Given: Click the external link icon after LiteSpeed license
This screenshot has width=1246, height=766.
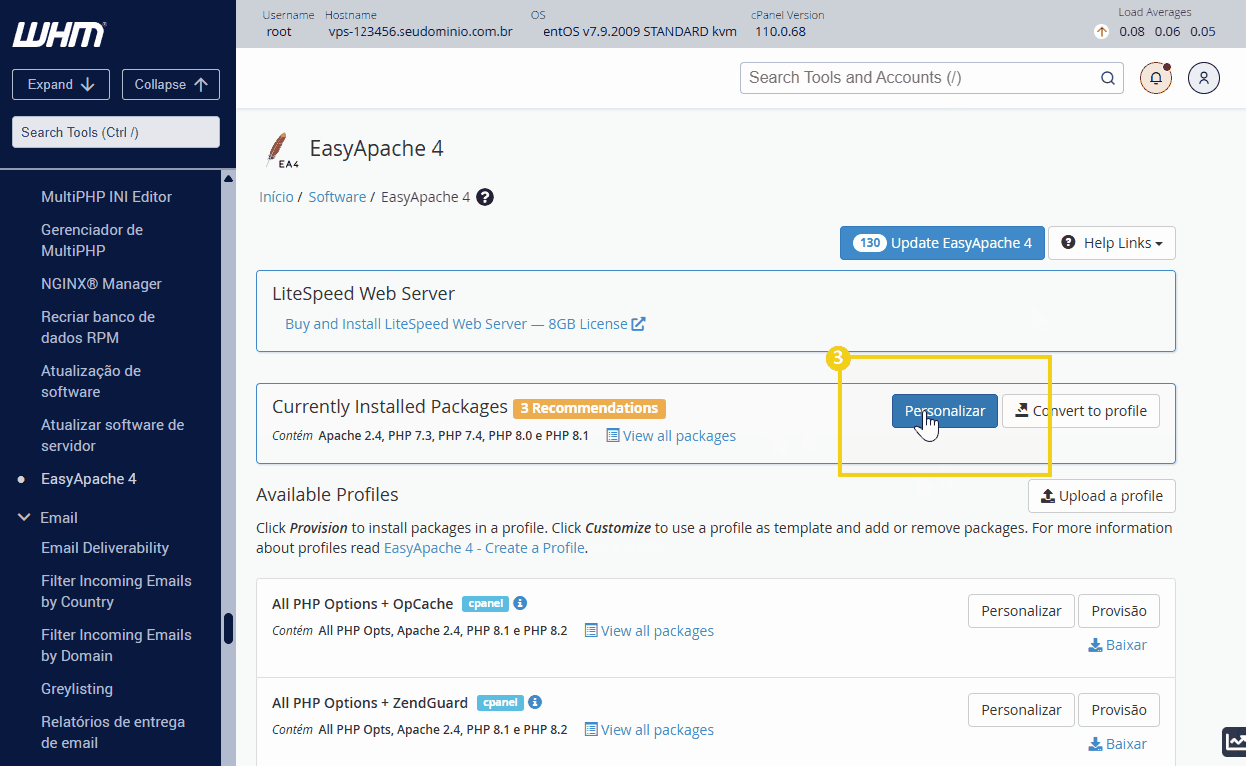Looking at the screenshot, I should click(x=638, y=324).
